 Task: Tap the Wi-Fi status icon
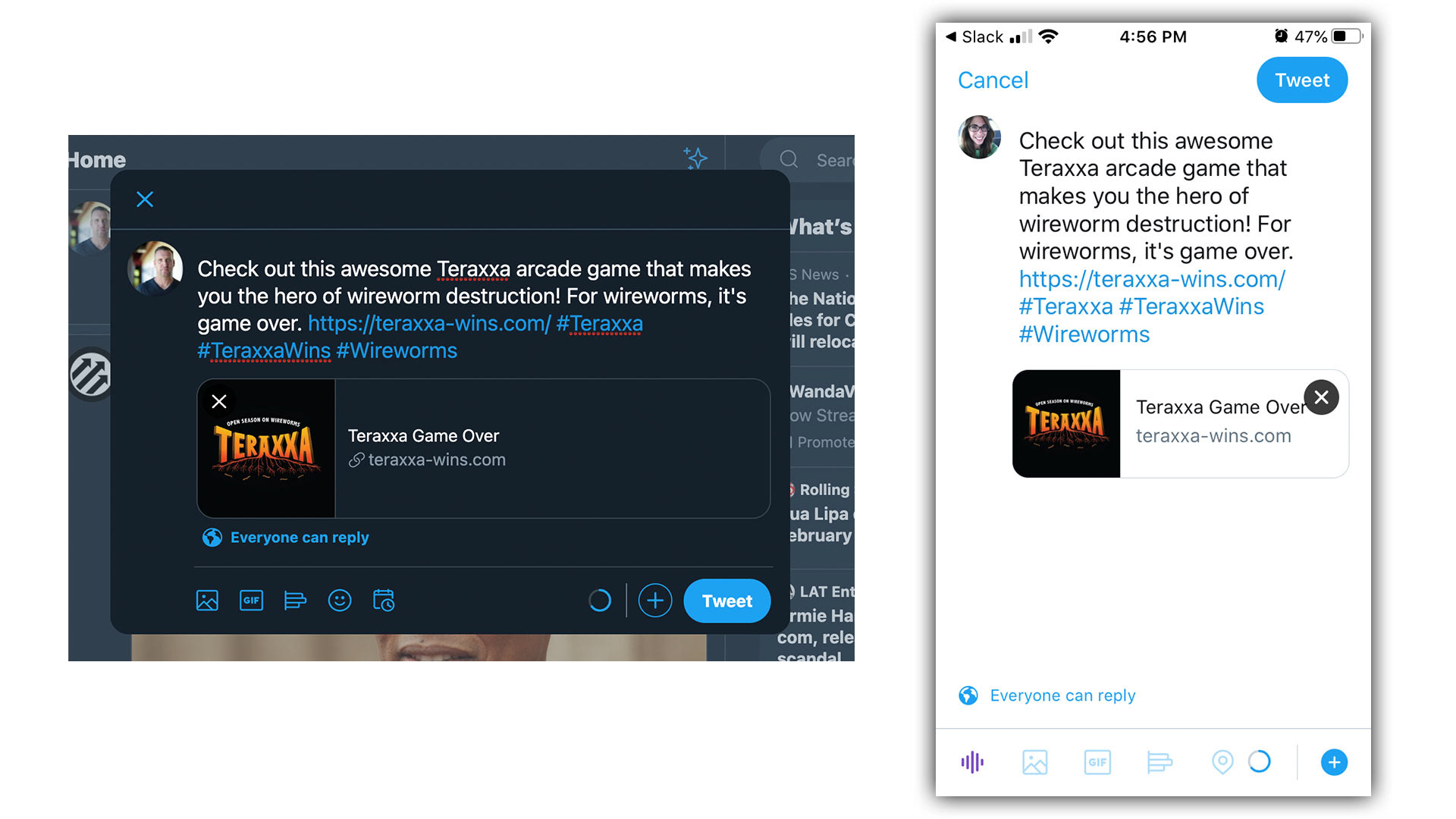[1048, 36]
